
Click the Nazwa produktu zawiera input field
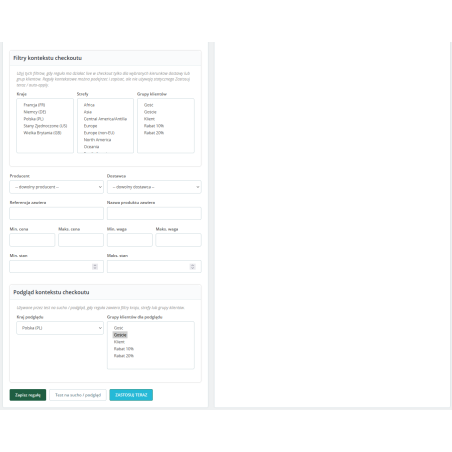click(154, 213)
